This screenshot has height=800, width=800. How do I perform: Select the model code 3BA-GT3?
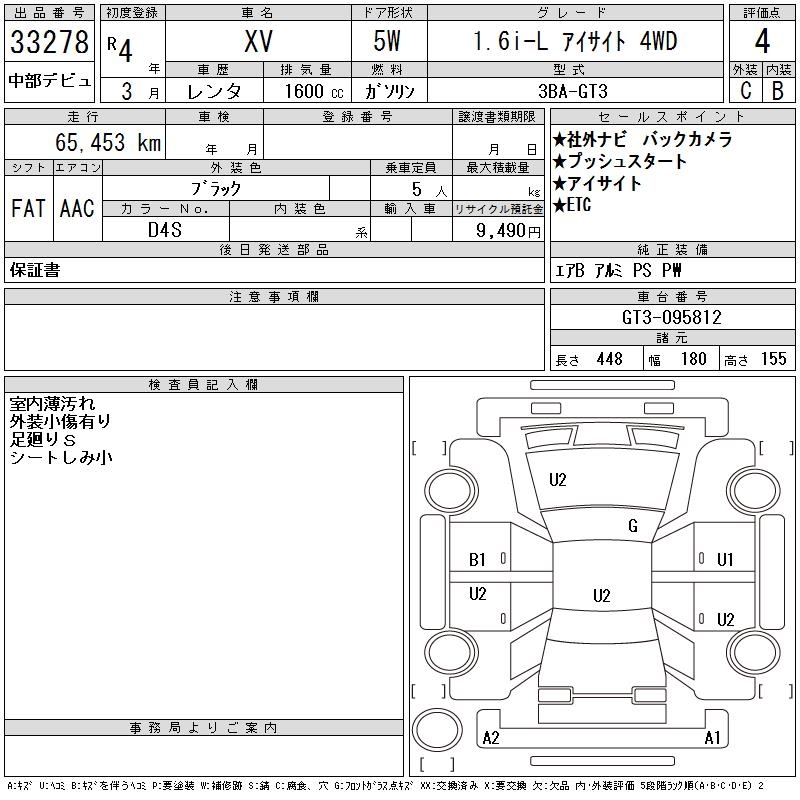point(573,91)
